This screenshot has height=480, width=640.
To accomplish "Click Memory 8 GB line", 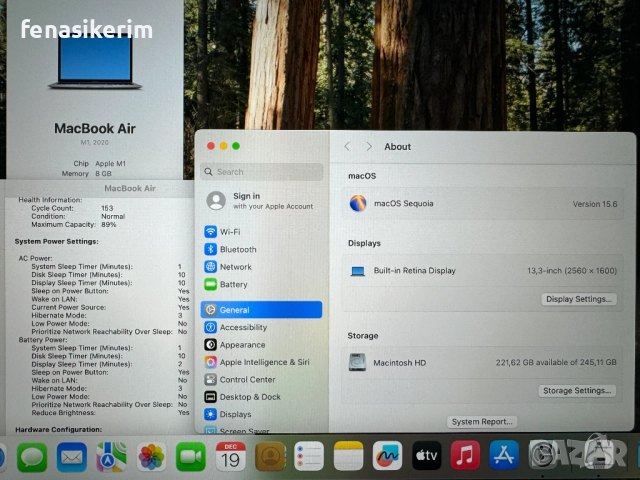I will click(x=87, y=173).
